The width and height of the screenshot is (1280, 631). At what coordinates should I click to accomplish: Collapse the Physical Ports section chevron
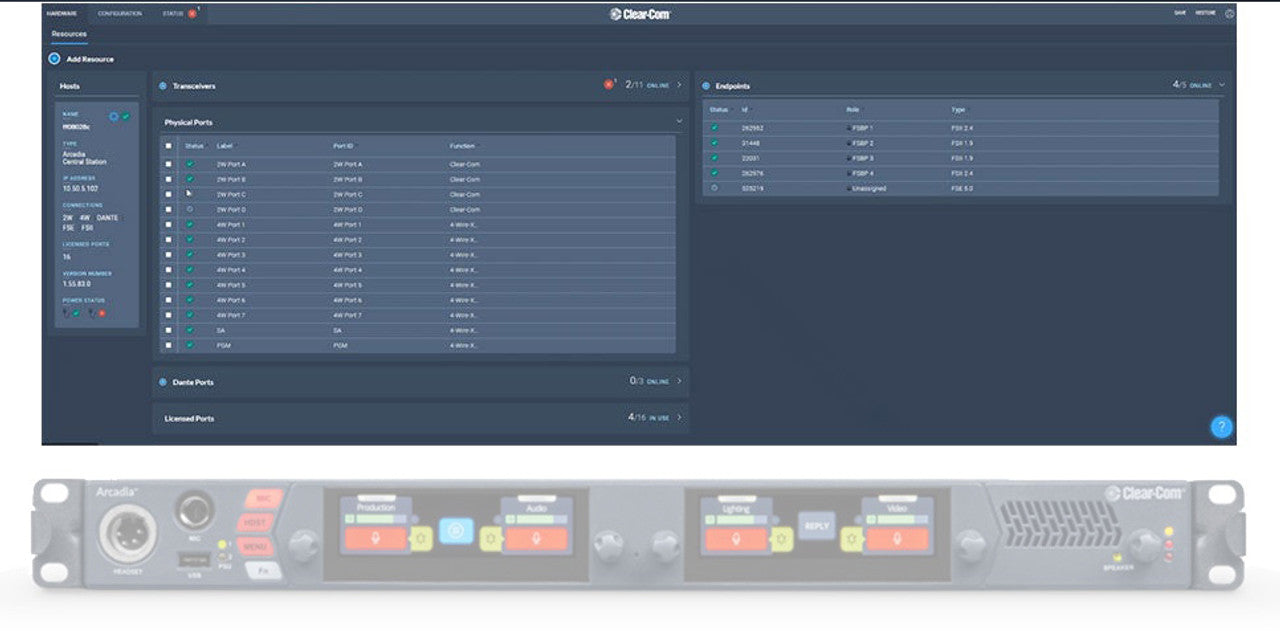pos(679,121)
